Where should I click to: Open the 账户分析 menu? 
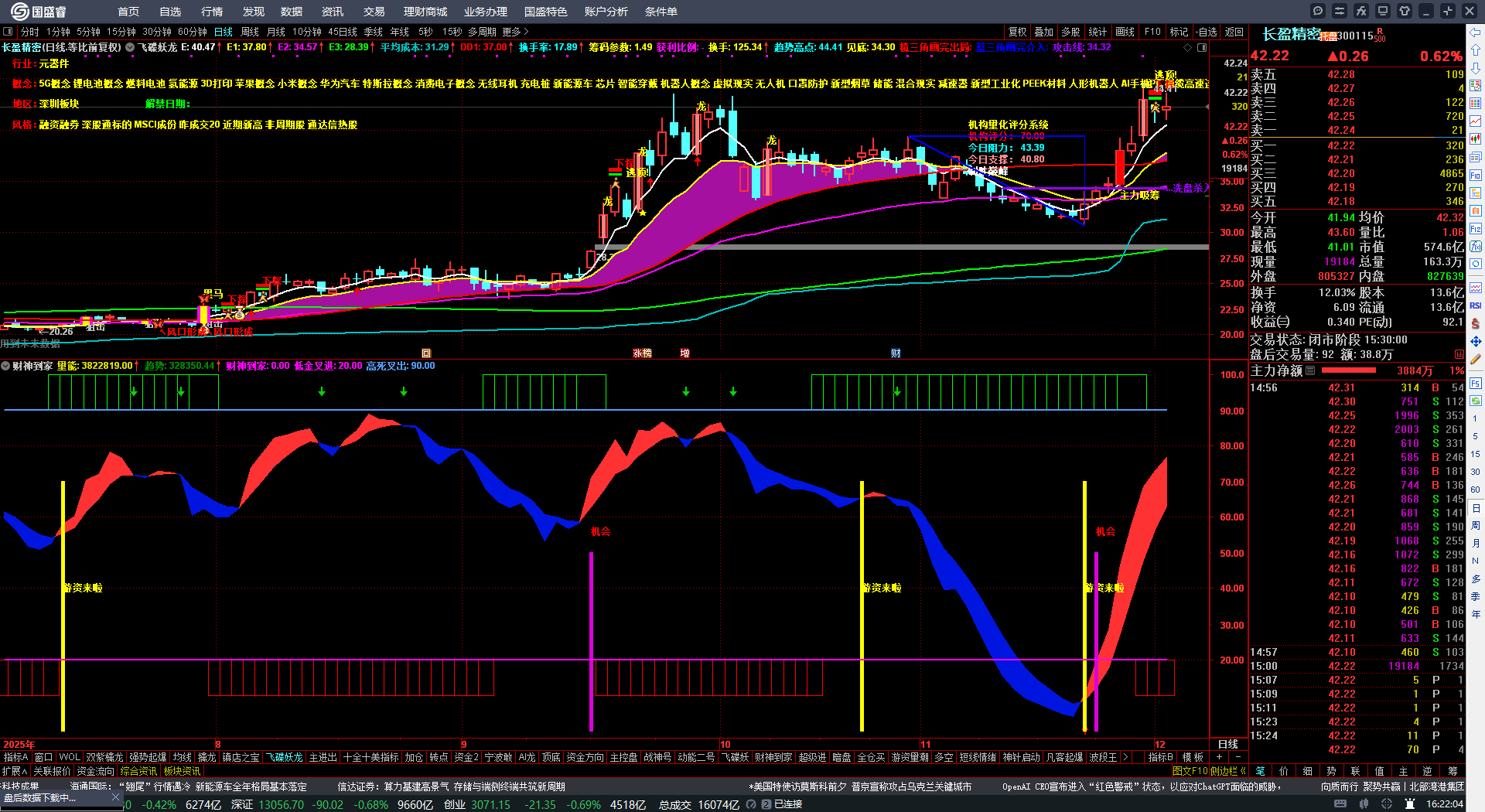coord(606,12)
